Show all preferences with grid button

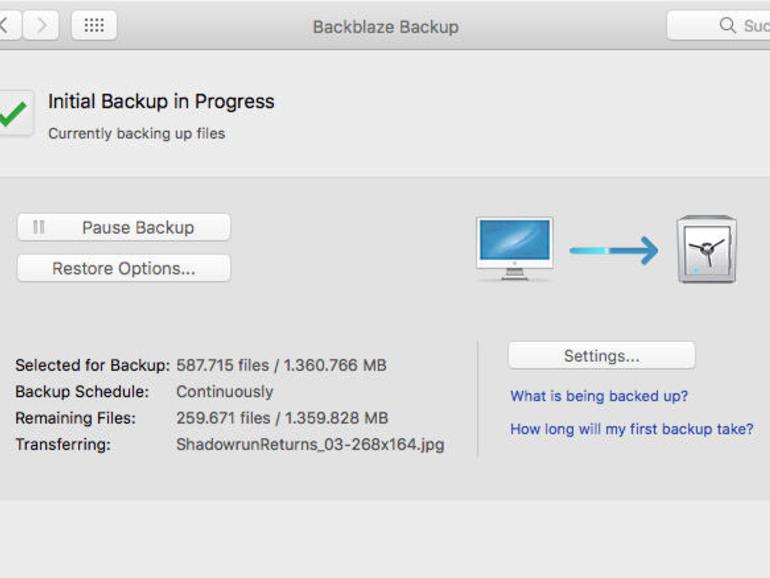[94, 25]
